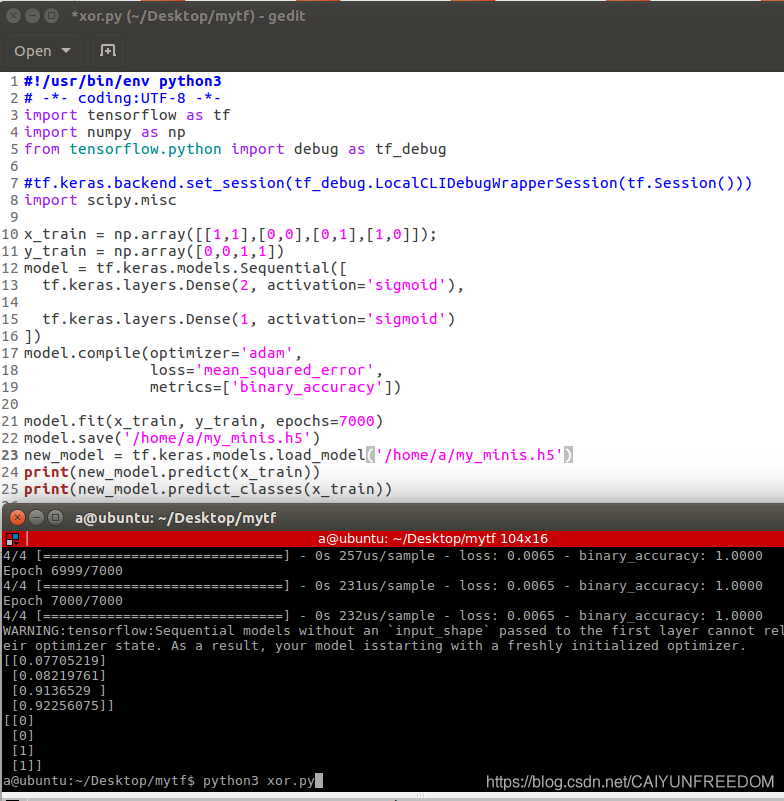Click the new document icon in gedit
This screenshot has height=801, width=784.
pos(108,51)
